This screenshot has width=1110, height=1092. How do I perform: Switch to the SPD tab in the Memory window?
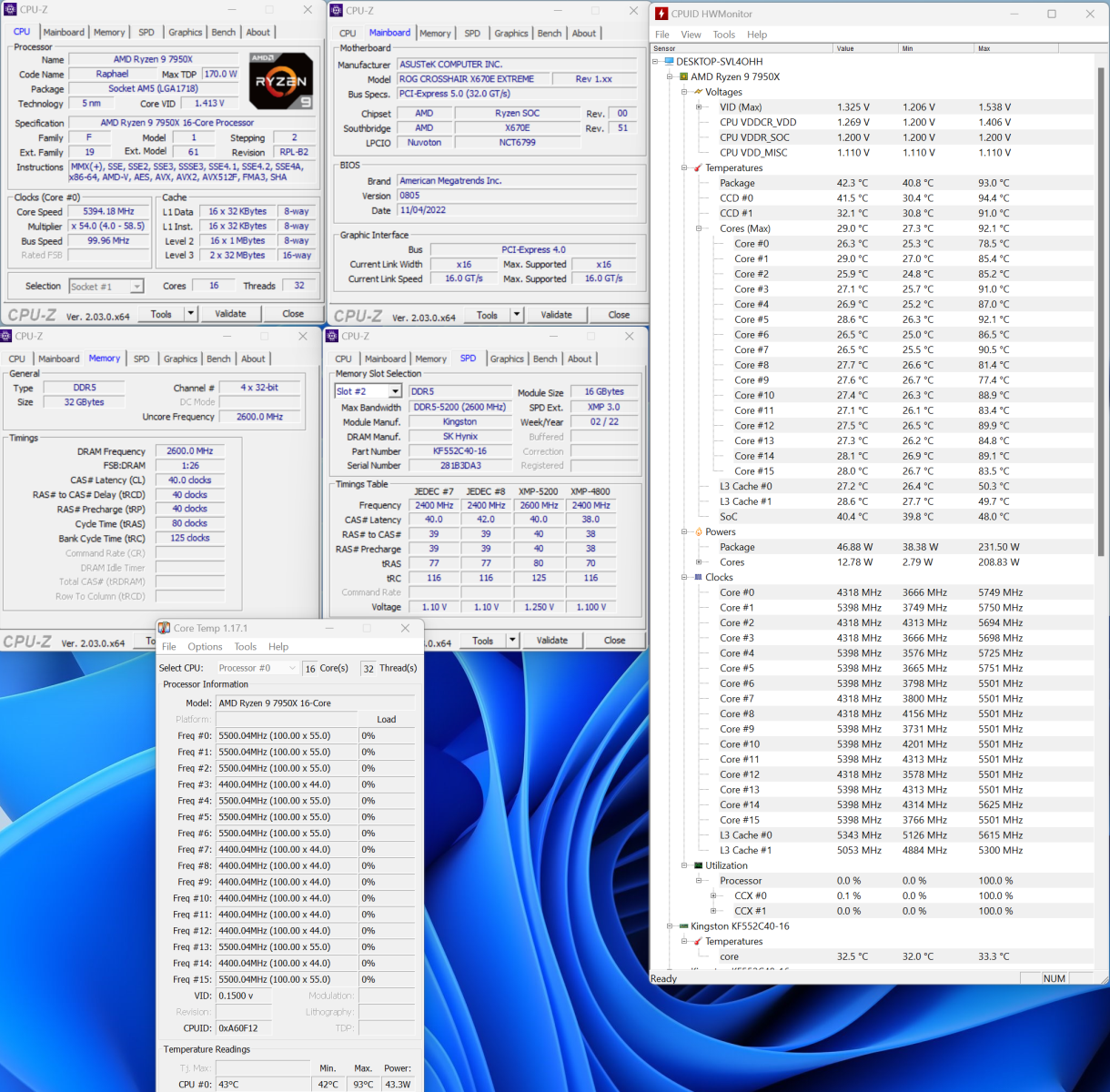coord(142,359)
